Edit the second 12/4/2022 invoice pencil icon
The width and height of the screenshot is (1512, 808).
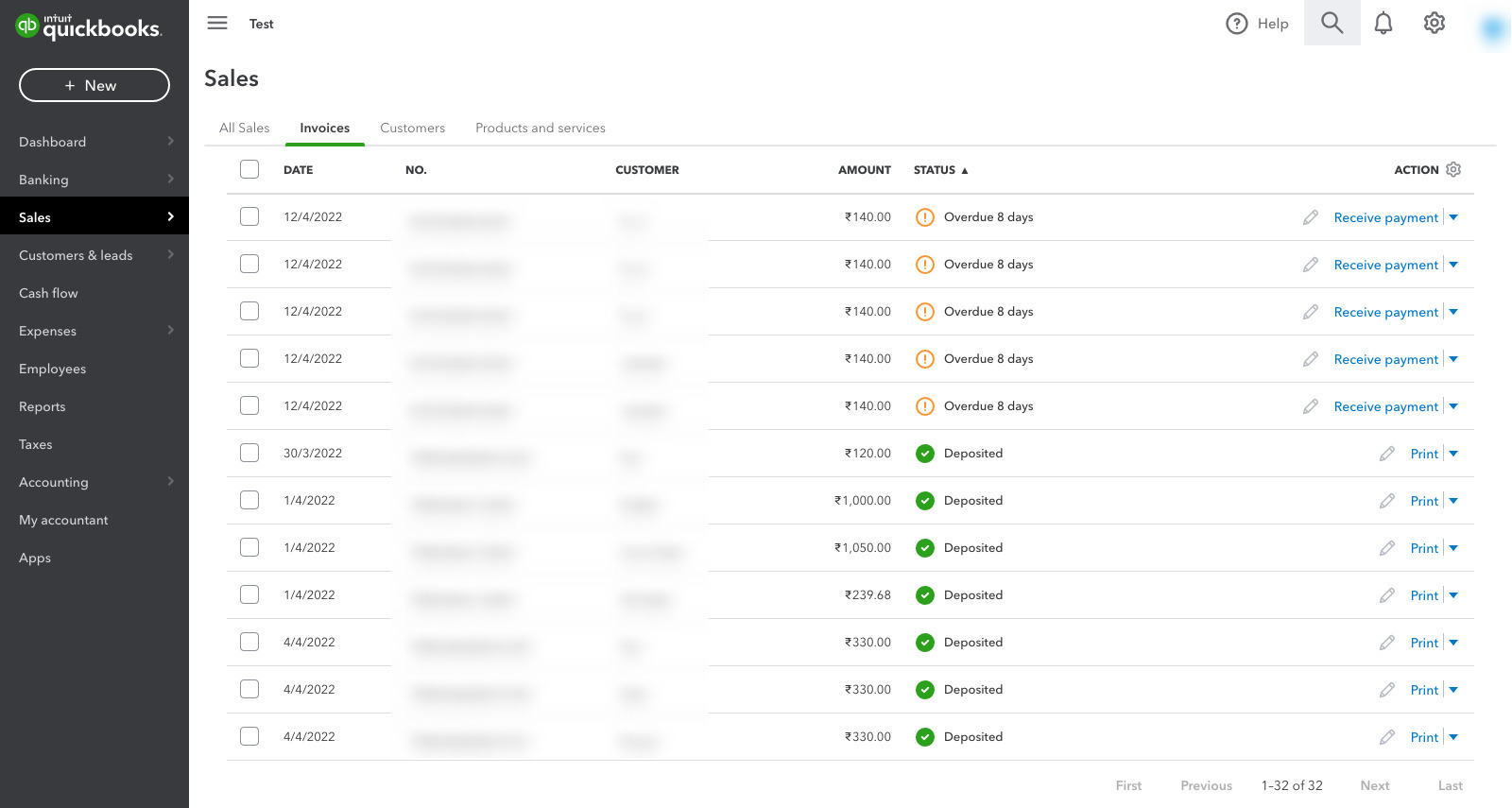click(1311, 265)
